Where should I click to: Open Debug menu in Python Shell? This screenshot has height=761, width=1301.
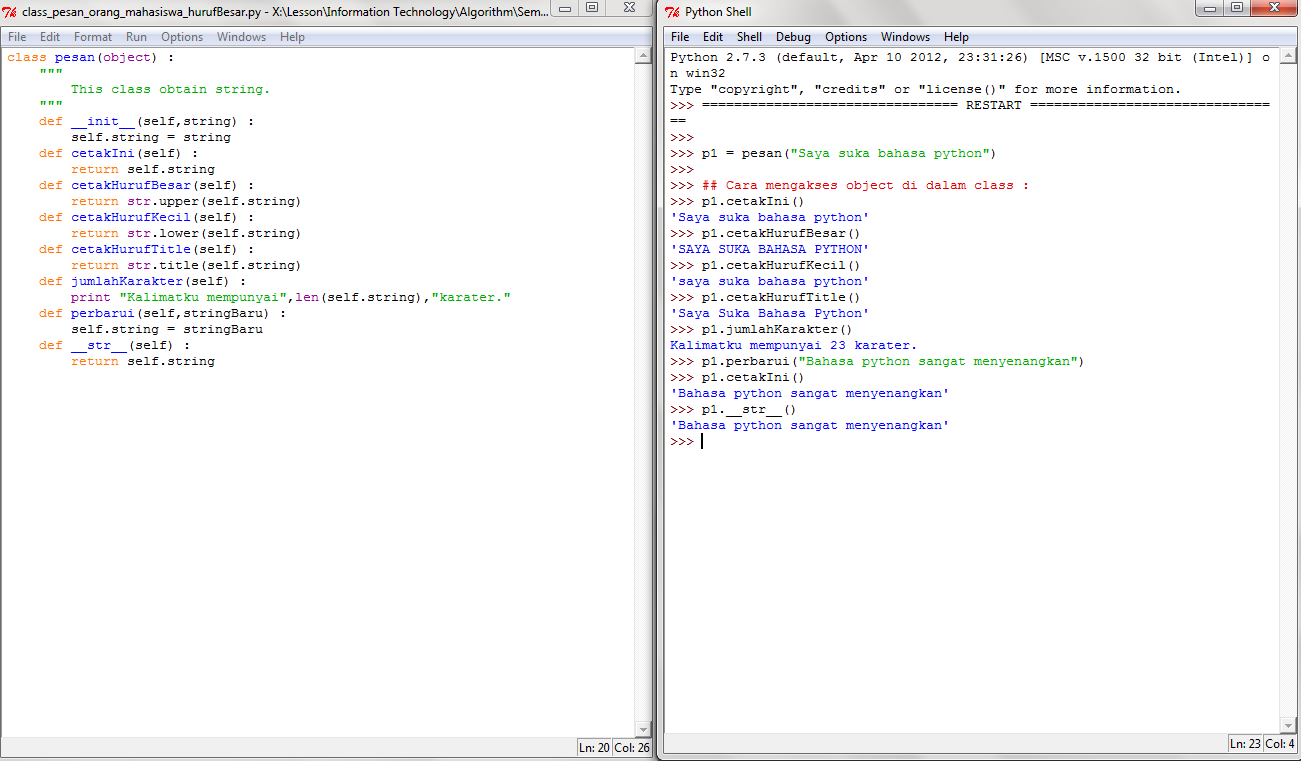(x=793, y=37)
